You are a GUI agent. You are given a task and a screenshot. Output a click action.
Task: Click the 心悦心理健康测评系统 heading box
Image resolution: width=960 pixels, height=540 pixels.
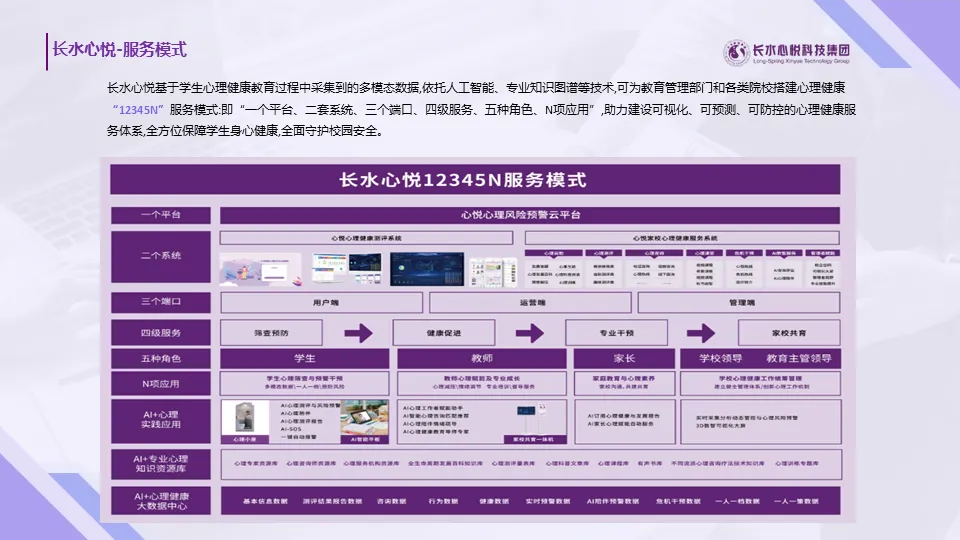(366, 238)
